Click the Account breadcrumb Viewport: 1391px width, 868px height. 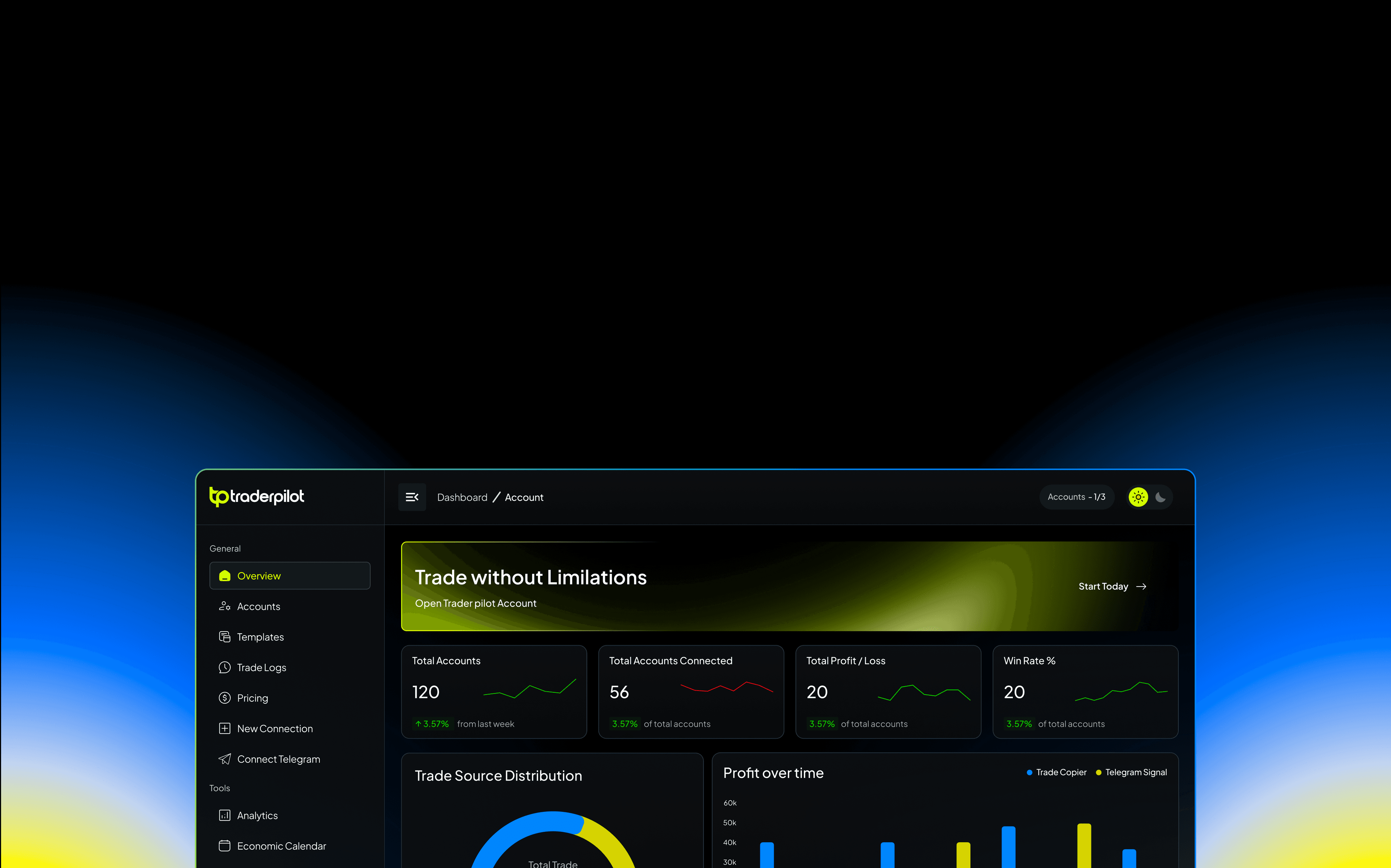(524, 497)
